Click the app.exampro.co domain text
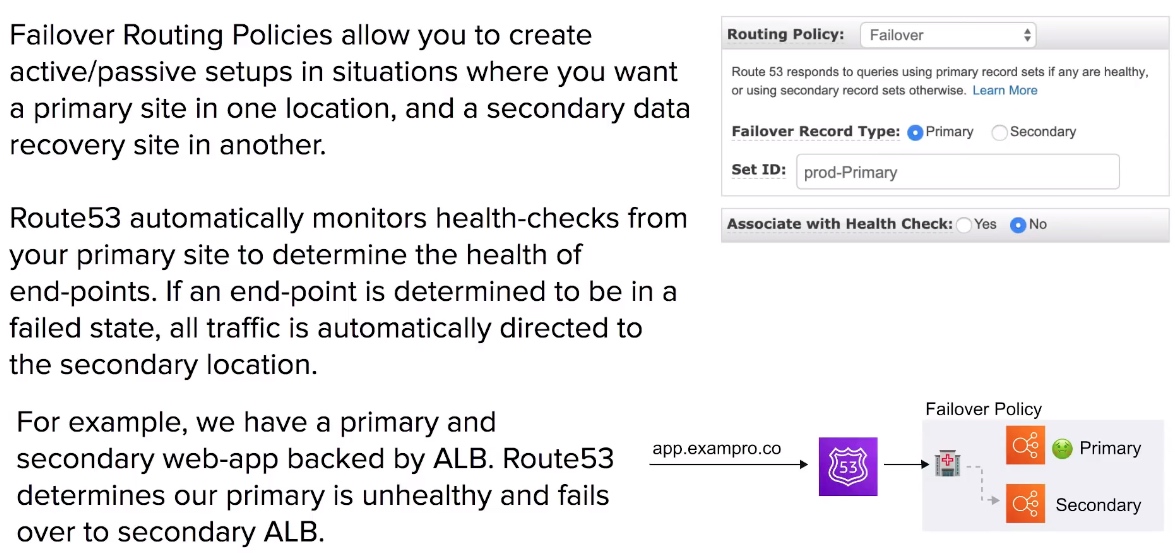The height and width of the screenshot is (553, 1175). [x=717, y=448]
